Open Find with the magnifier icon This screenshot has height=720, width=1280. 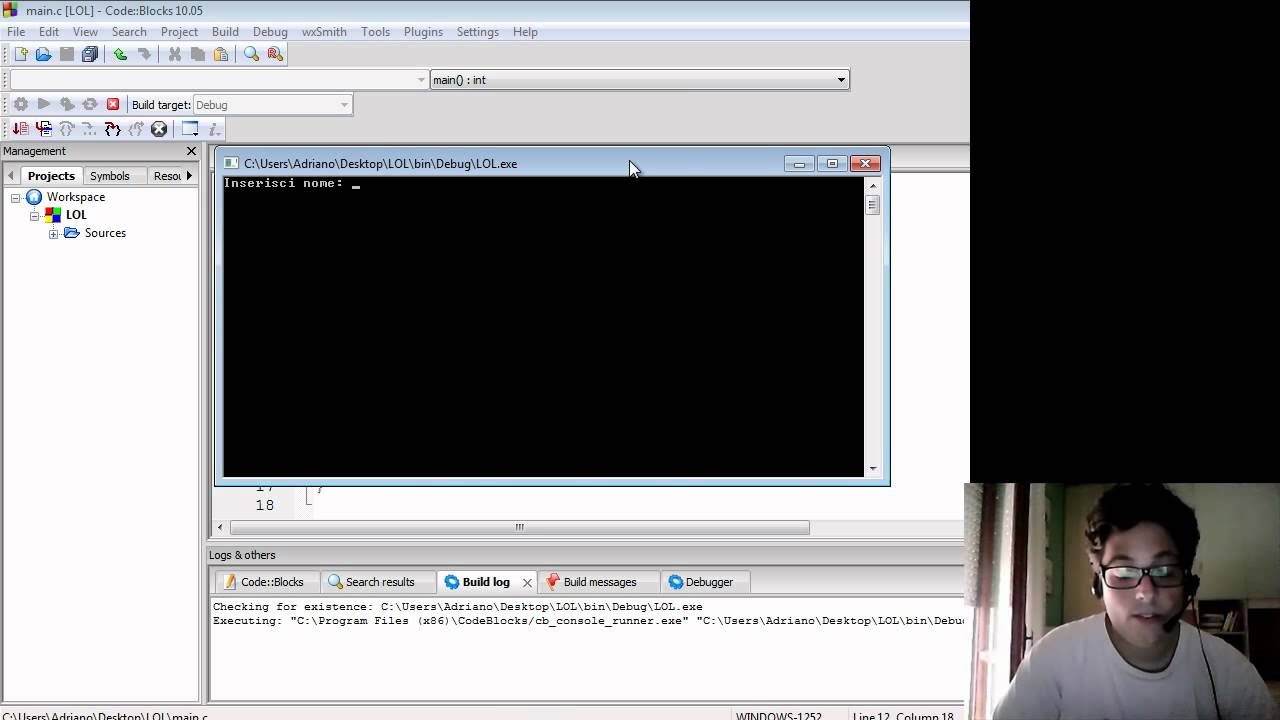click(252, 55)
